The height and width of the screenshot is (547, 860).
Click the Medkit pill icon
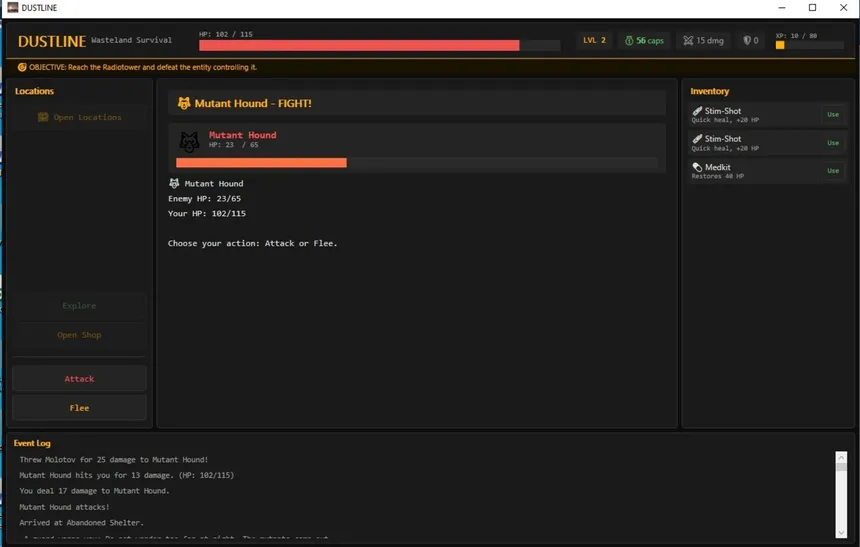[697, 167]
